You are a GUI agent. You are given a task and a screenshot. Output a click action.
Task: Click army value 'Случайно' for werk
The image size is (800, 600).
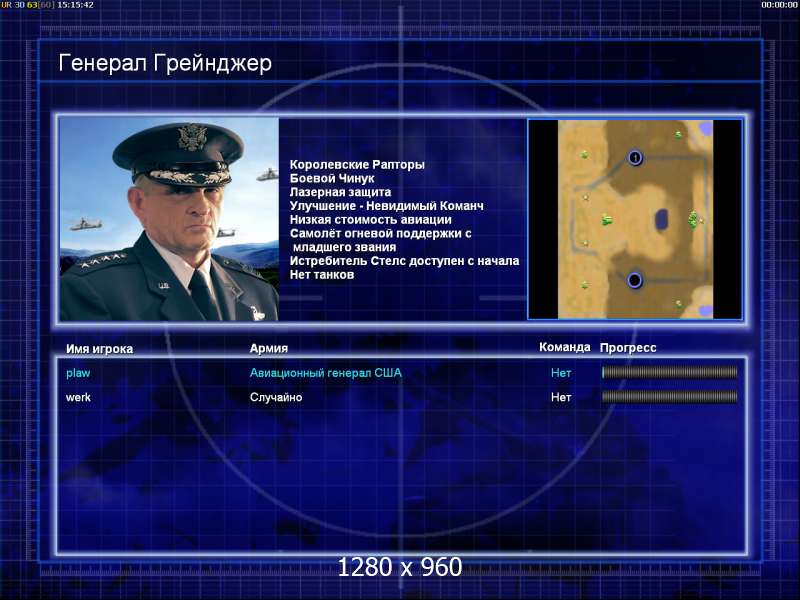tap(276, 397)
